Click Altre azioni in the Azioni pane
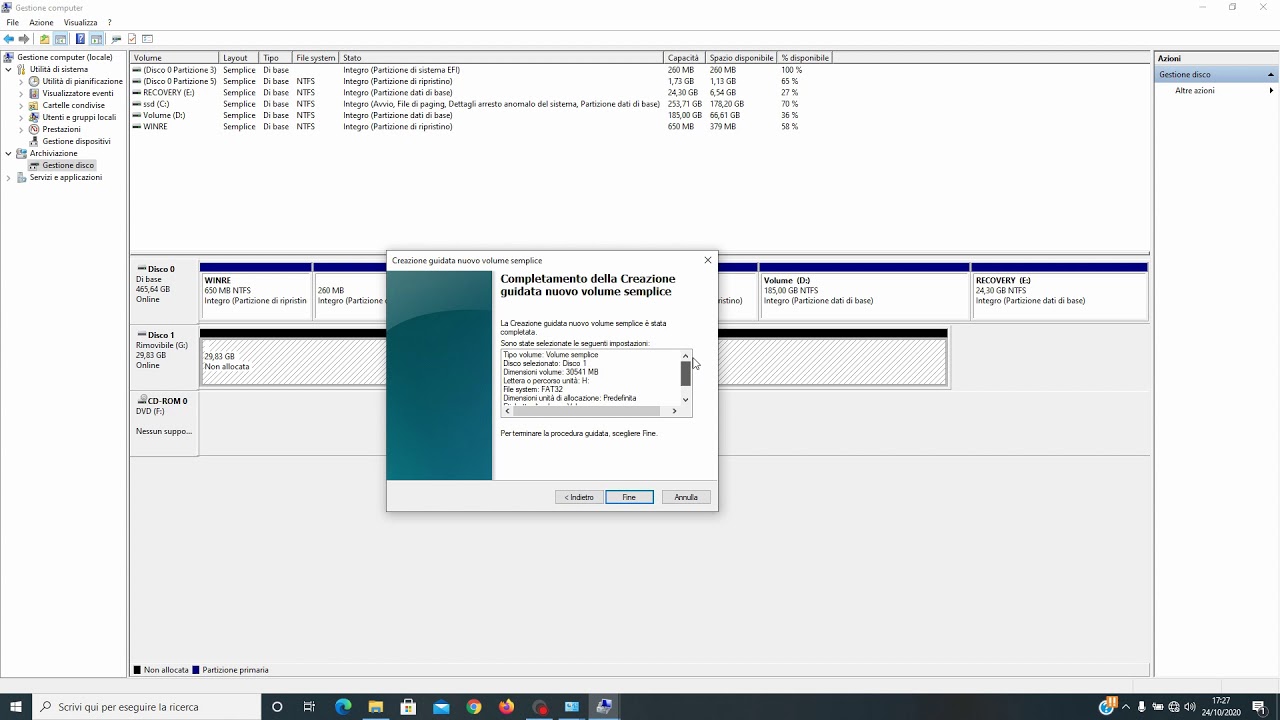The image size is (1280, 720). tap(1195, 90)
